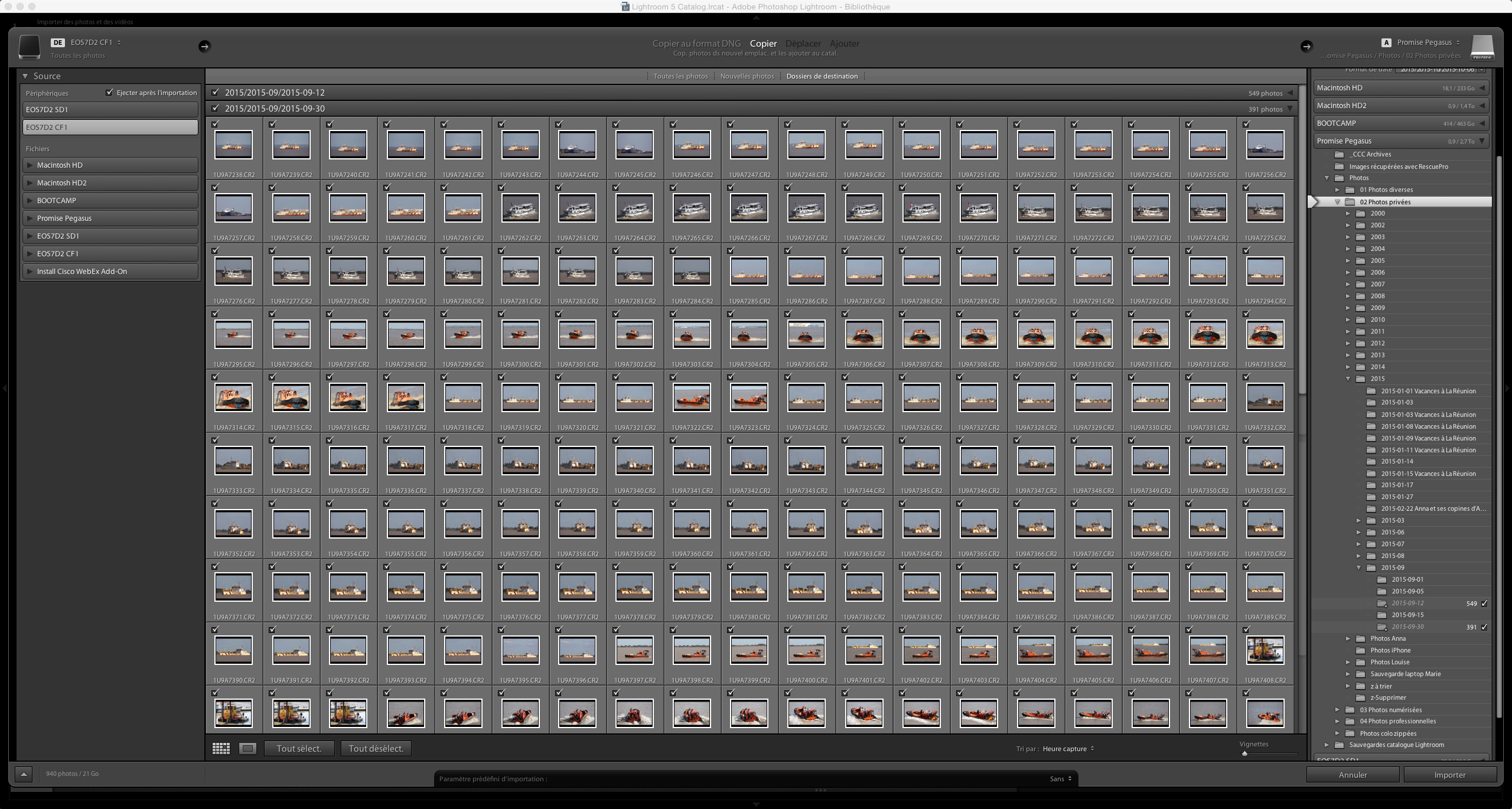Uncheck photo 1U9A7314.CR2
Screen dimensions: 1512x809
coord(215,377)
